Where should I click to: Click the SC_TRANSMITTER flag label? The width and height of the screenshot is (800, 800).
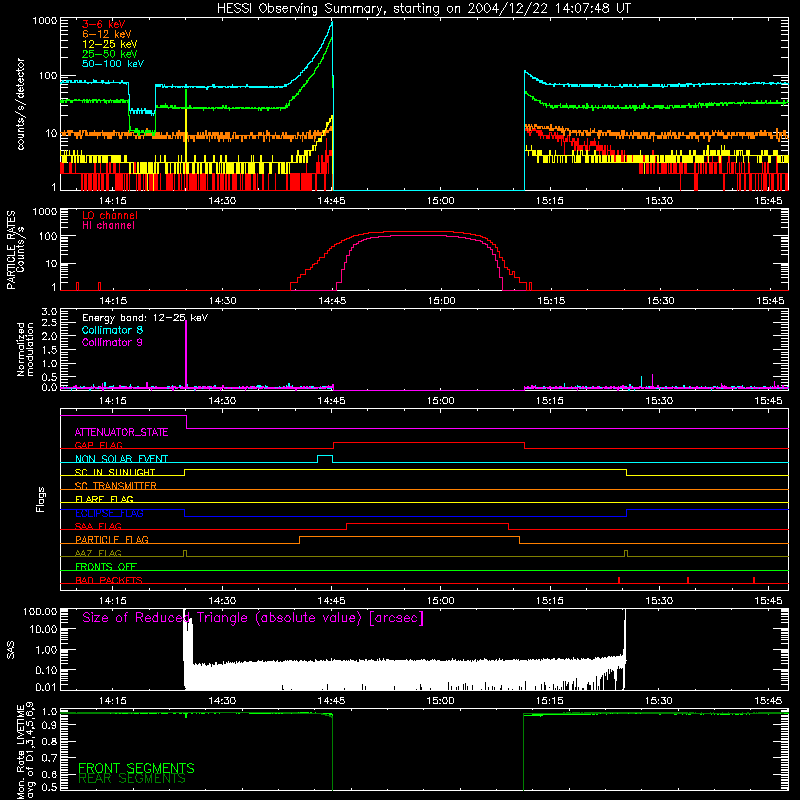(115, 486)
